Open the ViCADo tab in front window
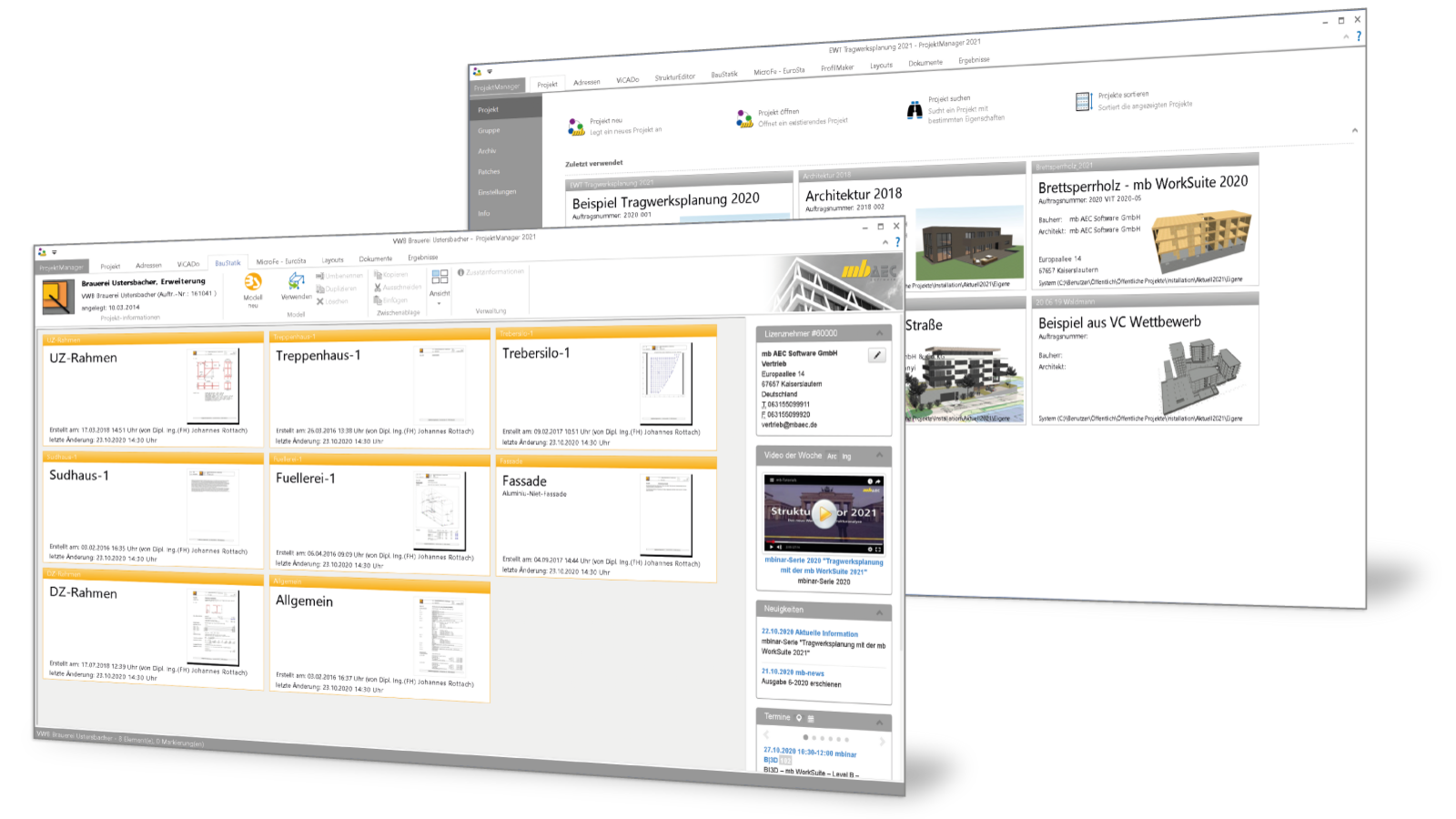This screenshot has height=819, width=1456. [188, 264]
